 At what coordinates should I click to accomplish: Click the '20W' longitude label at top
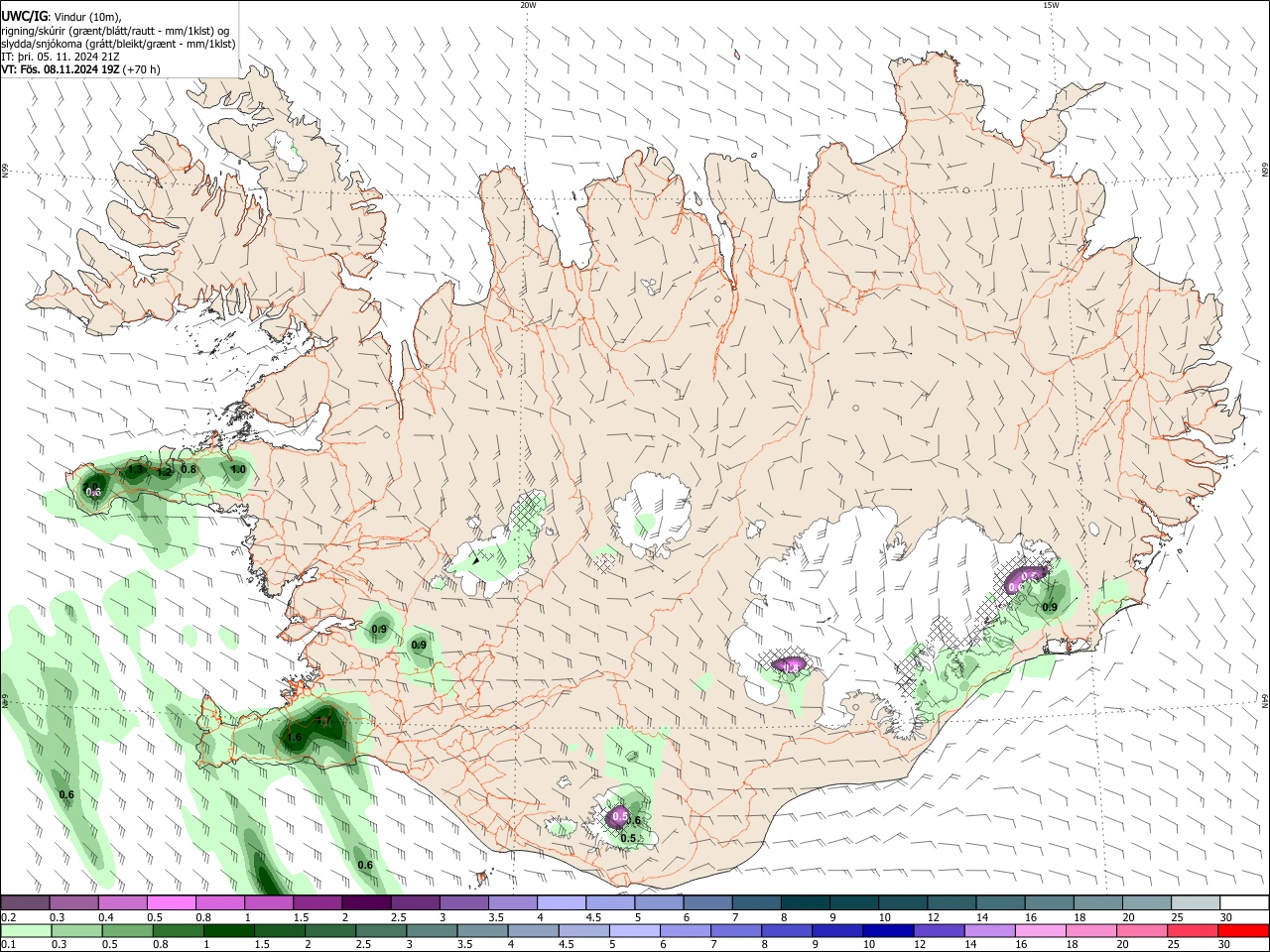coord(528,5)
